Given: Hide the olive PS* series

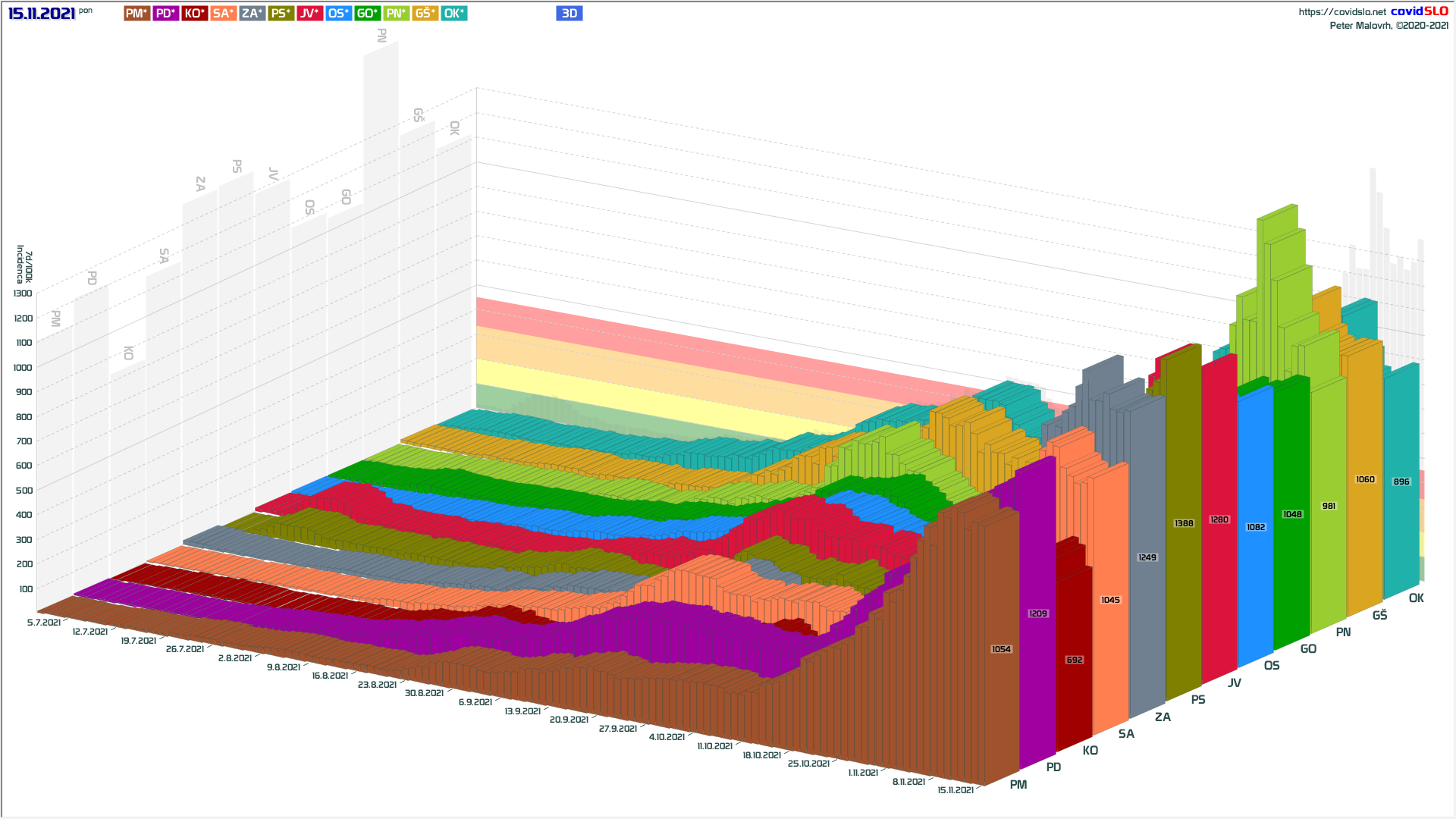Looking at the screenshot, I should 281,14.
